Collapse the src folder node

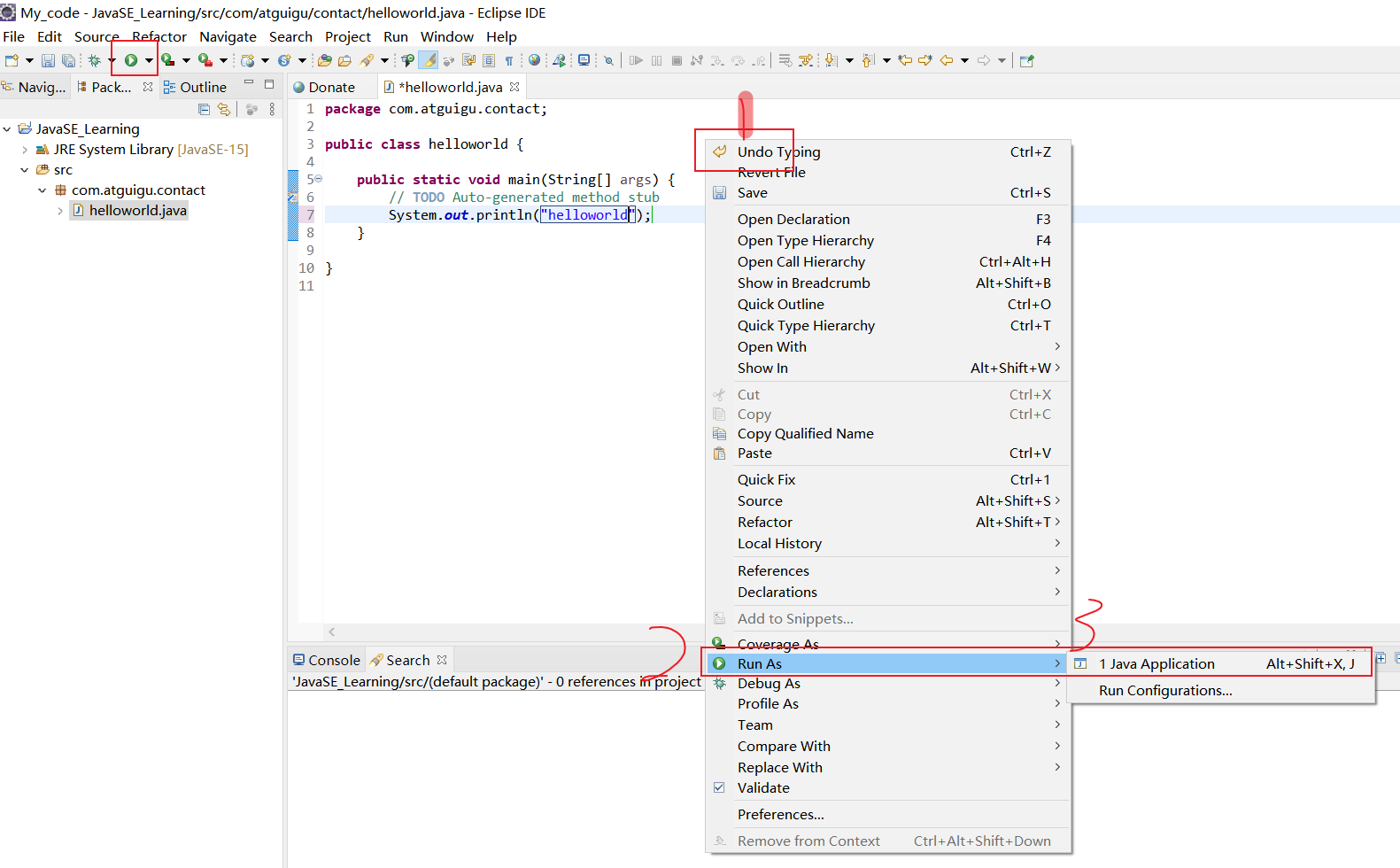pos(25,170)
